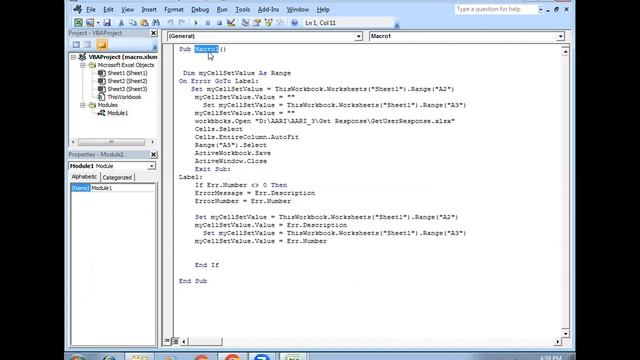640x360 pixels.
Task: Toggle Folders in Project pane
Action: tap(102, 44)
